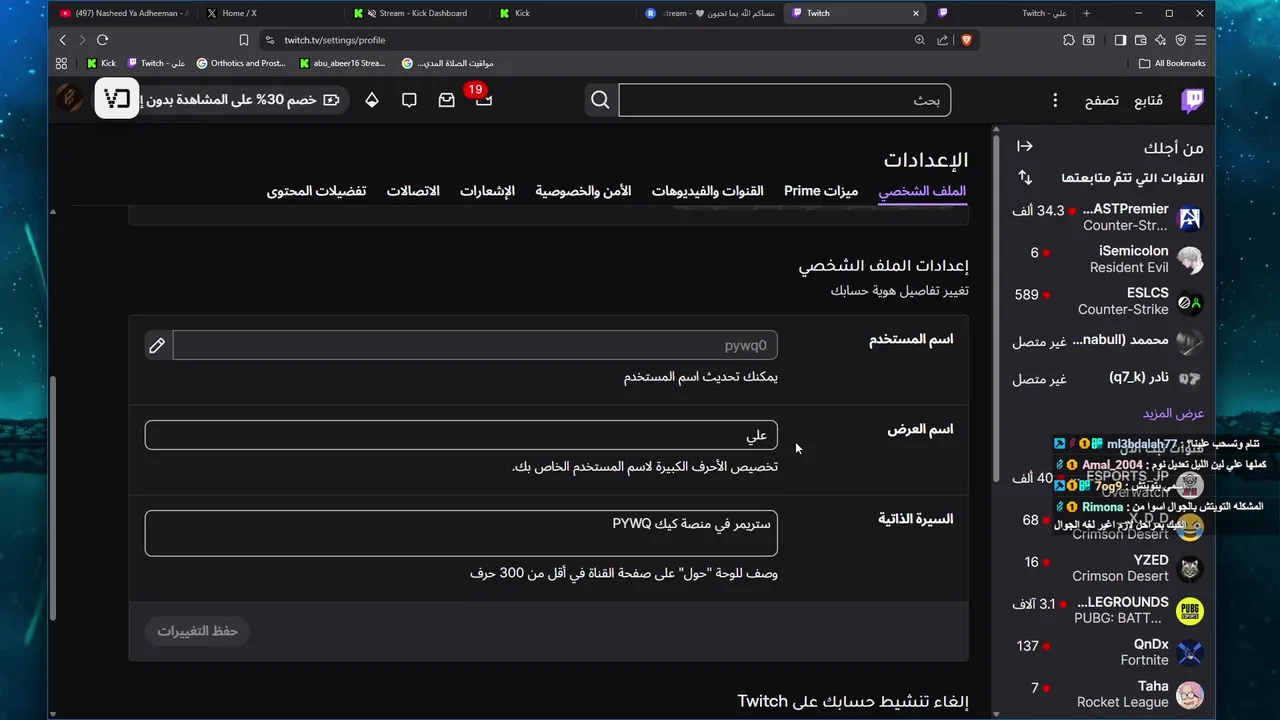Viewport: 1280px width, 720px height.
Task: Click the twitch.tv/settings/profile address bar
Action: (585, 40)
